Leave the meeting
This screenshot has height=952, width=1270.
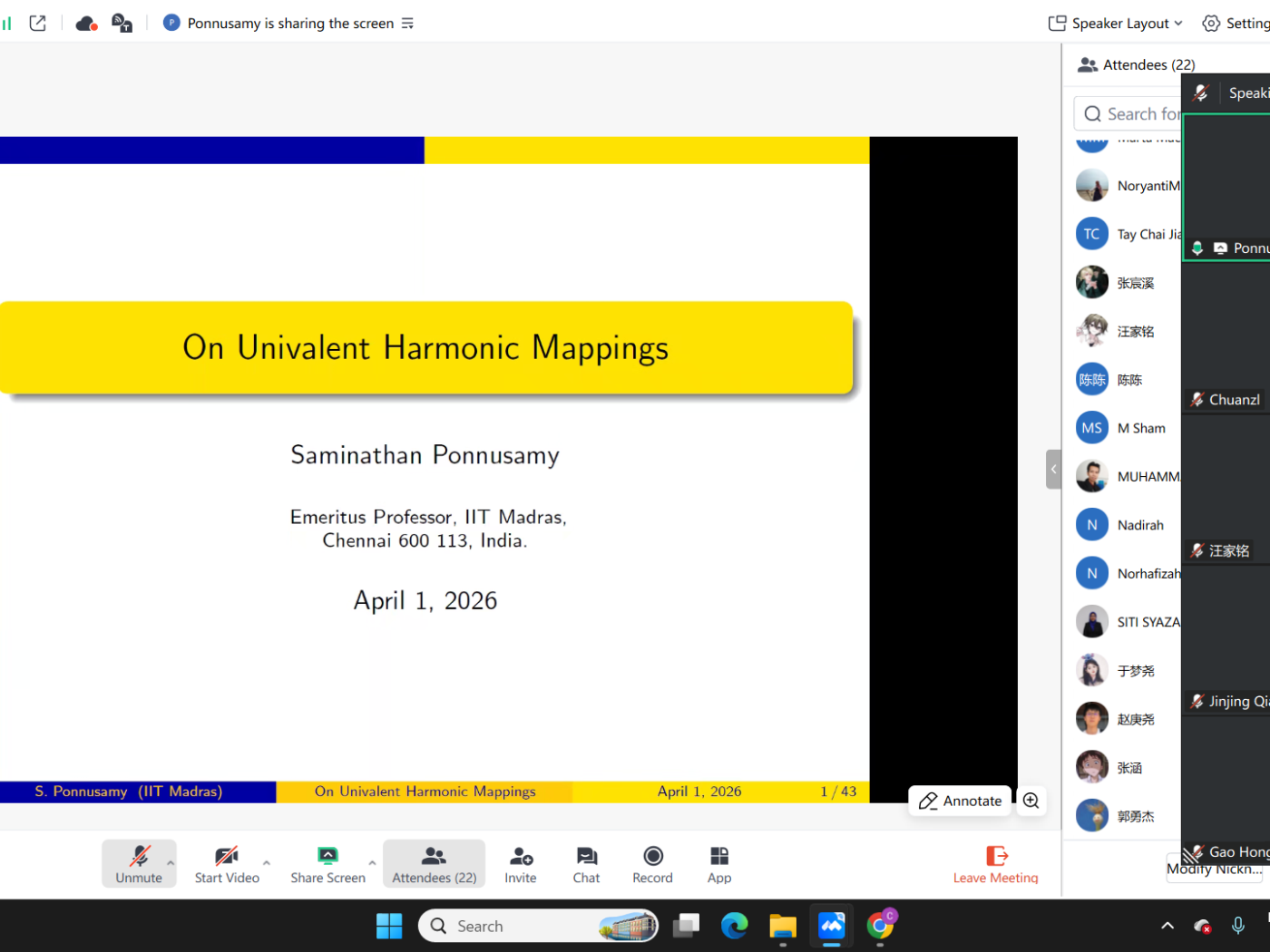point(995,863)
